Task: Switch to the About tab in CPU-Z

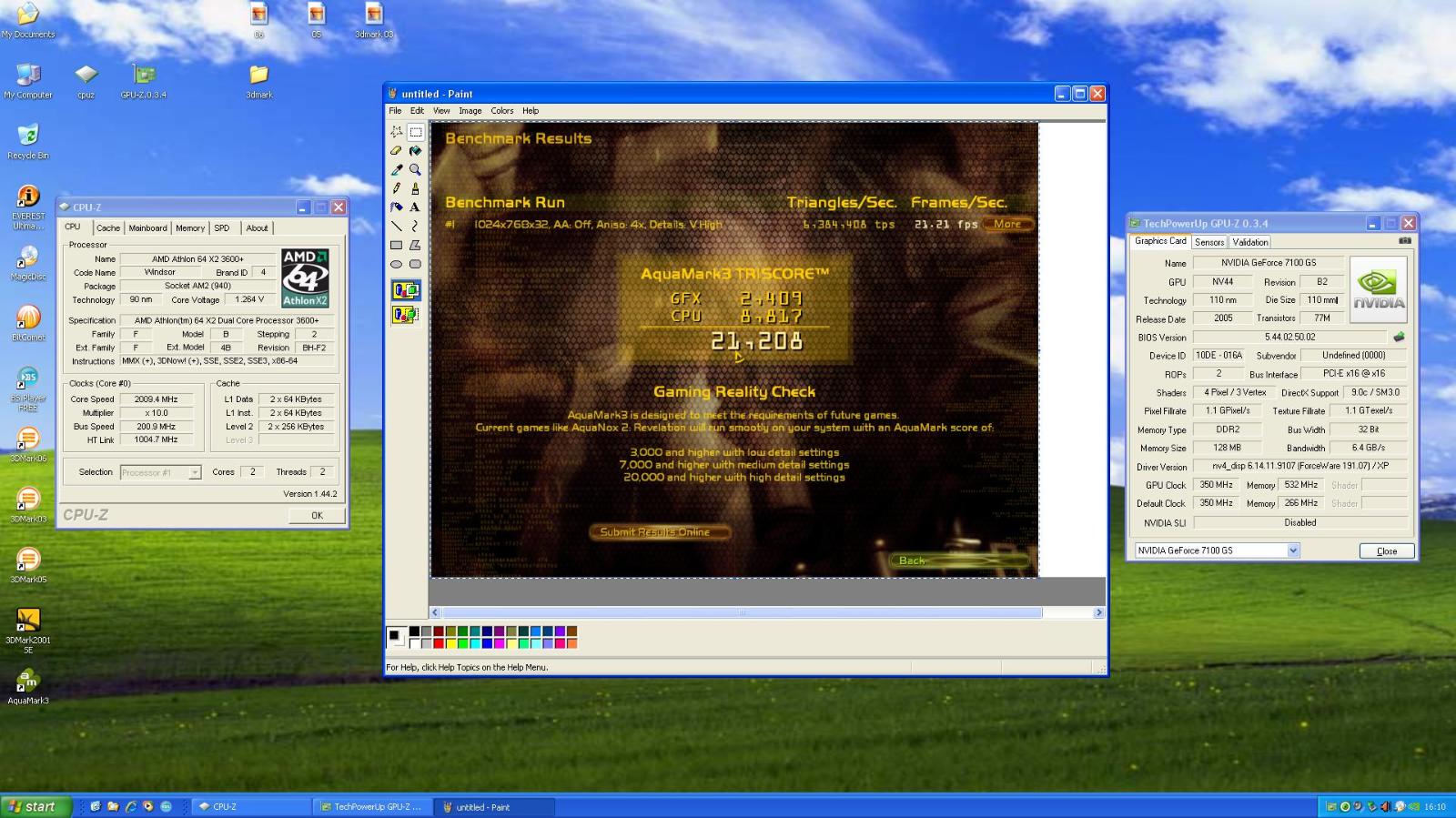Action: pyautogui.click(x=257, y=228)
